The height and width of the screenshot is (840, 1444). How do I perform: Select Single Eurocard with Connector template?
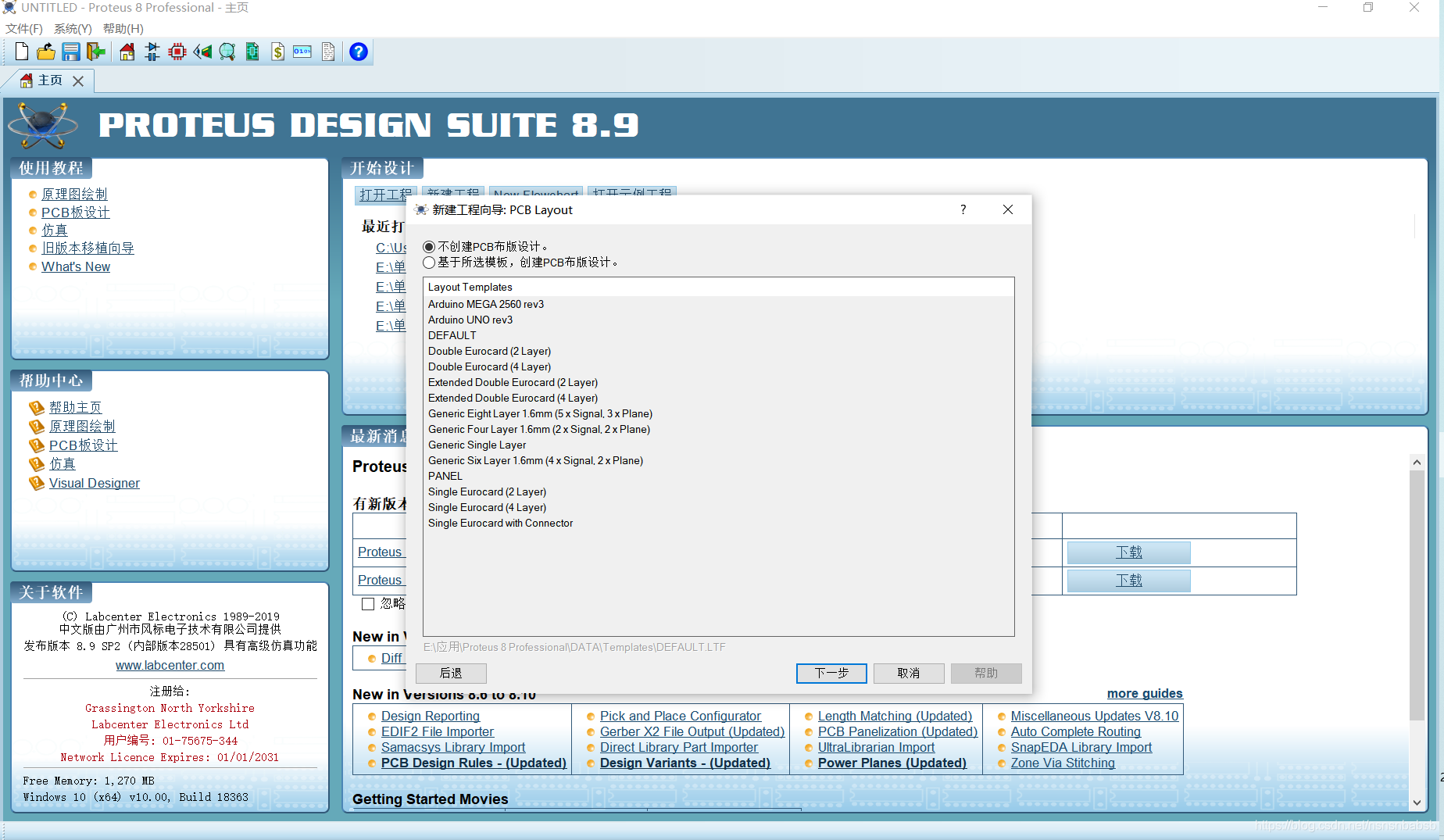[x=719, y=523]
